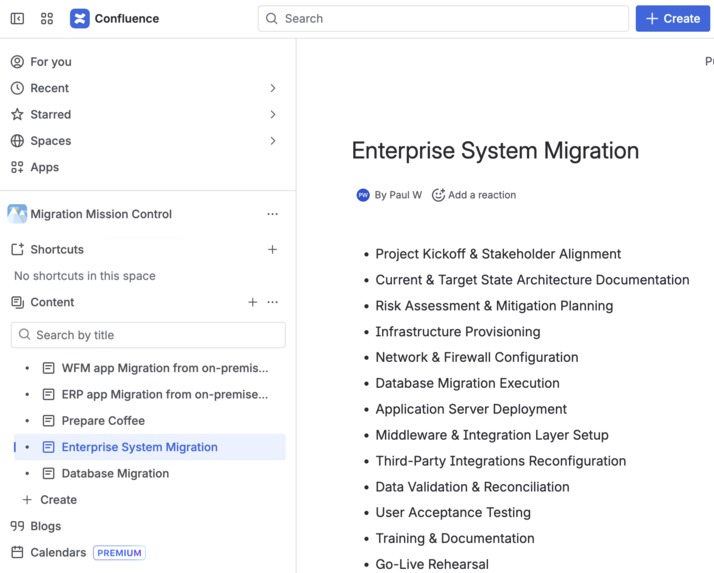Click 'Go-Live Rehearsal' bullet text
The height and width of the screenshot is (573, 714).
tap(432, 565)
